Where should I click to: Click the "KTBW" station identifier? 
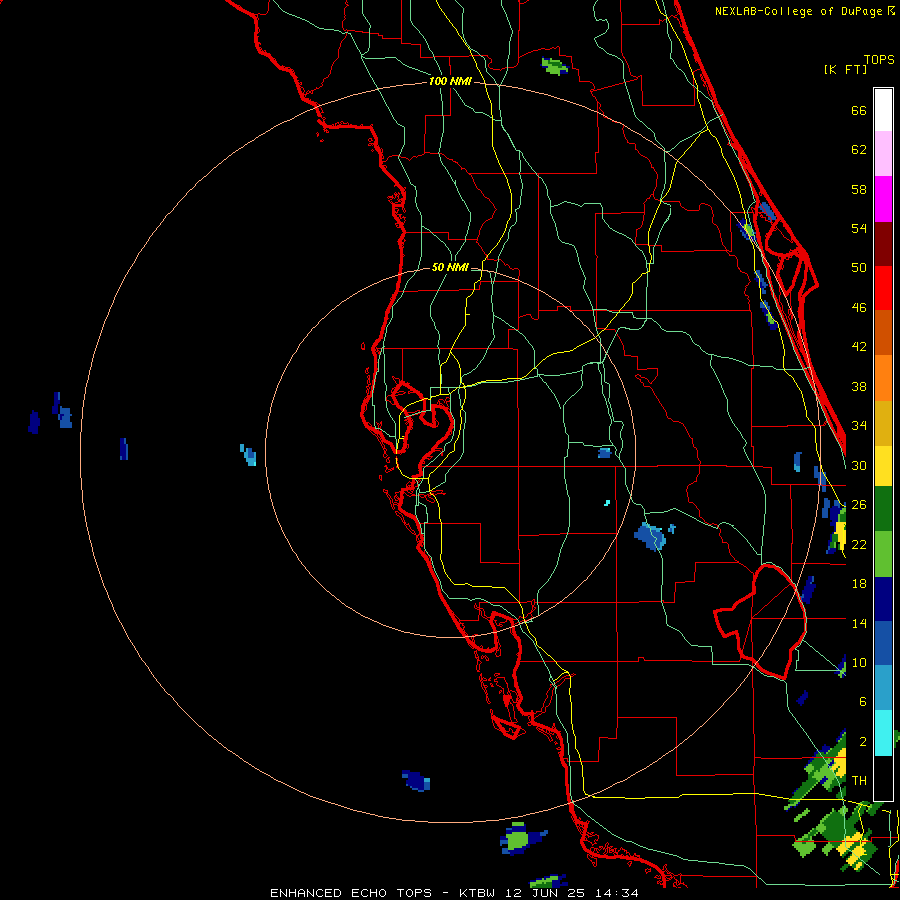[476, 893]
